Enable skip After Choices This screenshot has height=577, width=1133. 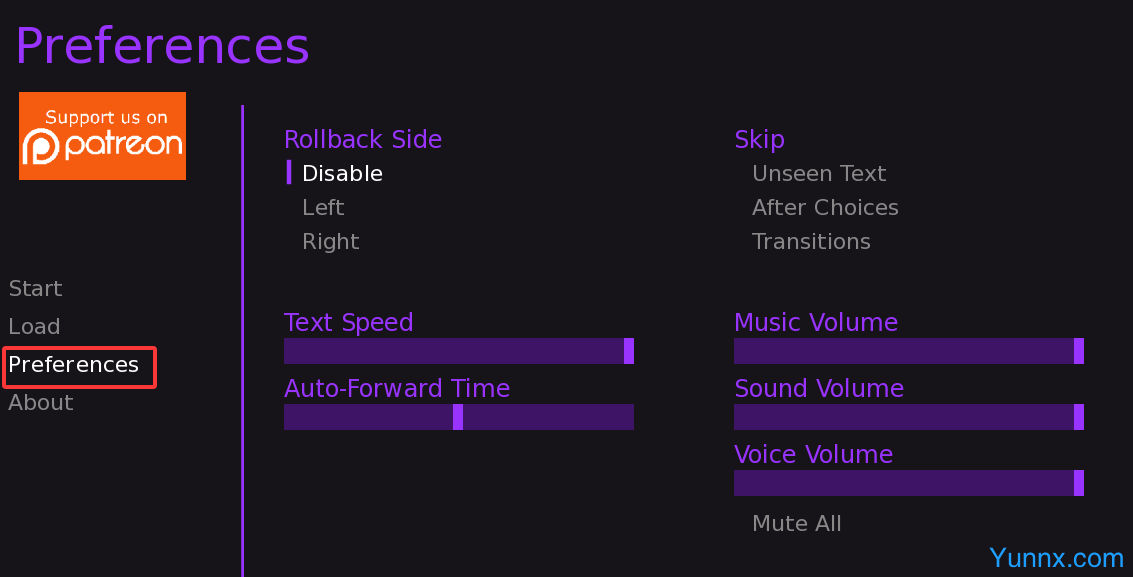pos(825,208)
